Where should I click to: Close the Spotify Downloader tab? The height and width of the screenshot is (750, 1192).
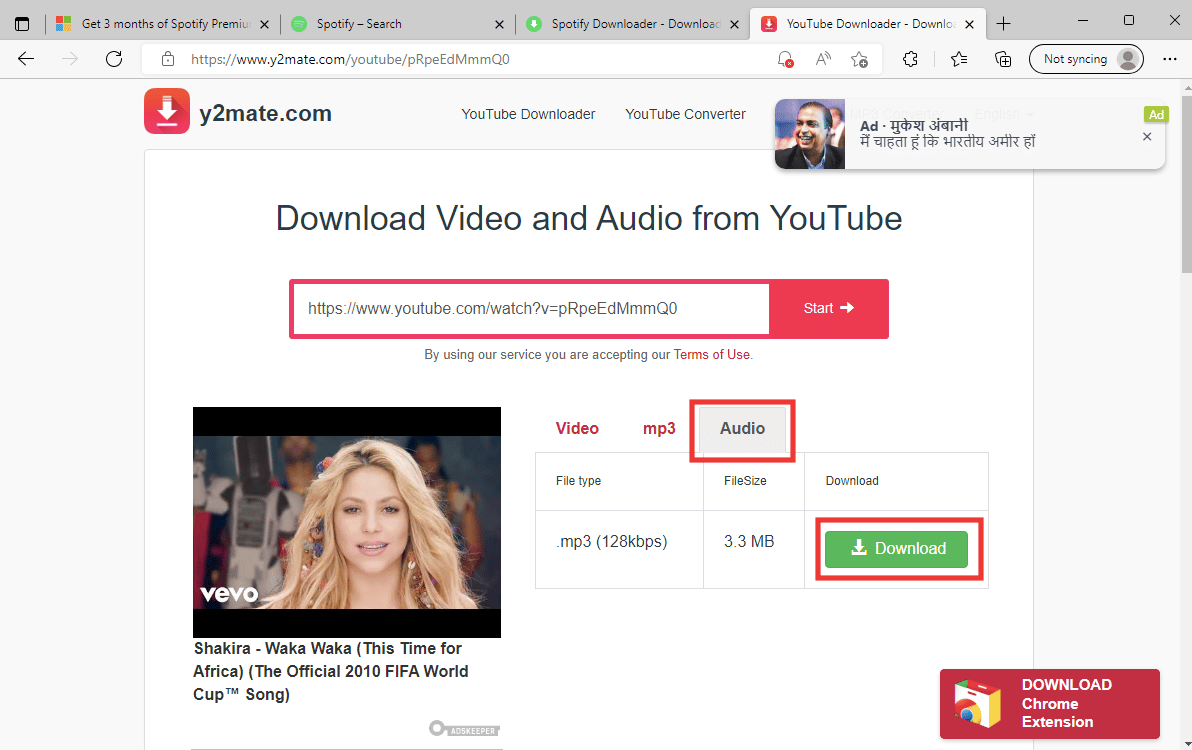734,24
